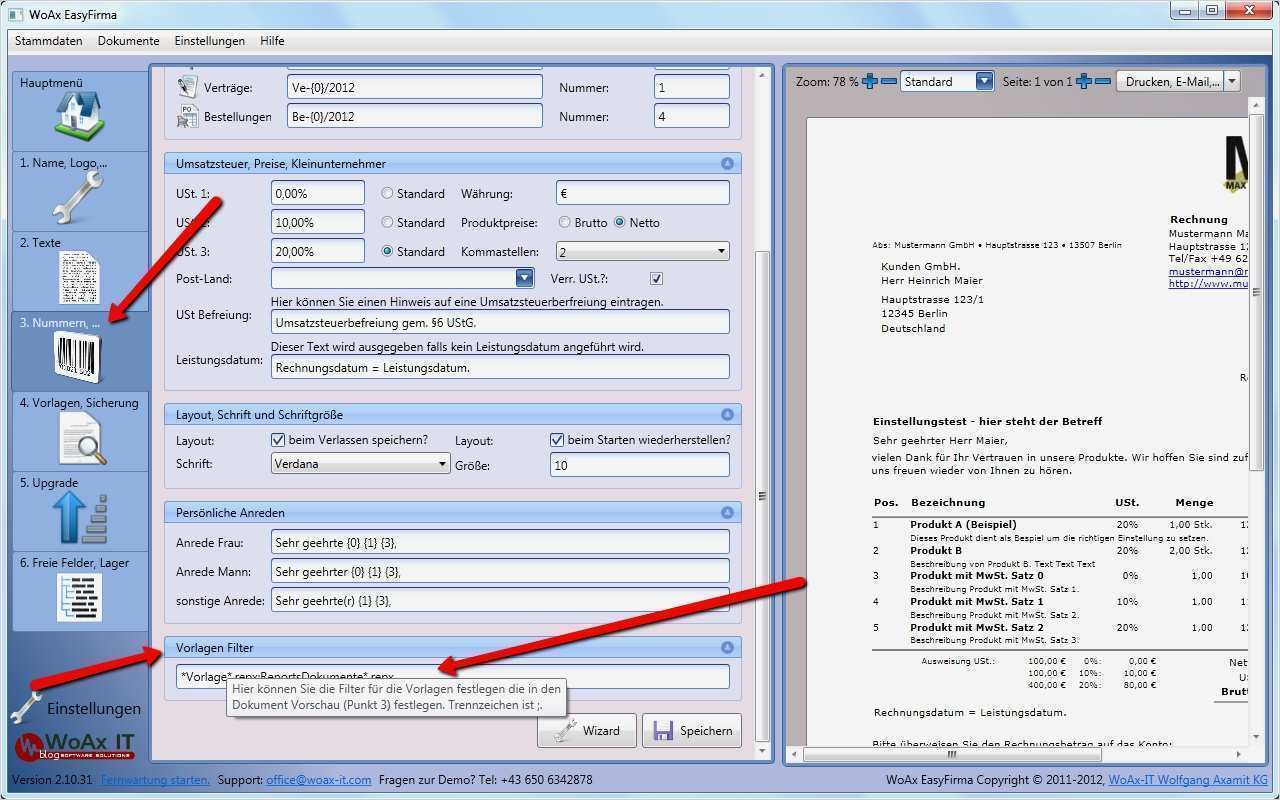Click the Bestellungen purchase order icon
The width and height of the screenshot is (1280, 800).
188,116
